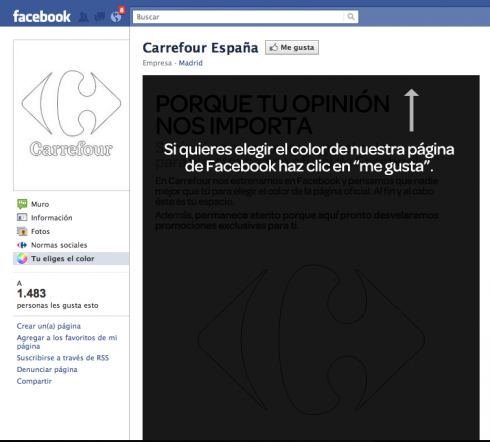Open the Información tab
Screen dimensions: 490x442
(x=51, y=218)
